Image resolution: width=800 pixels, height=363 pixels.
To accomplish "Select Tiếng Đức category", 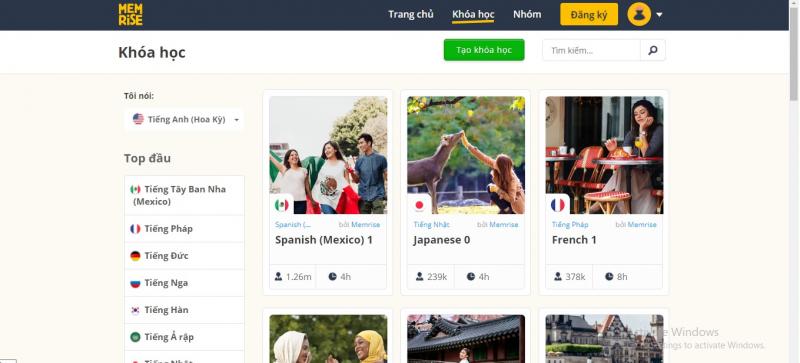I will 185,256.
